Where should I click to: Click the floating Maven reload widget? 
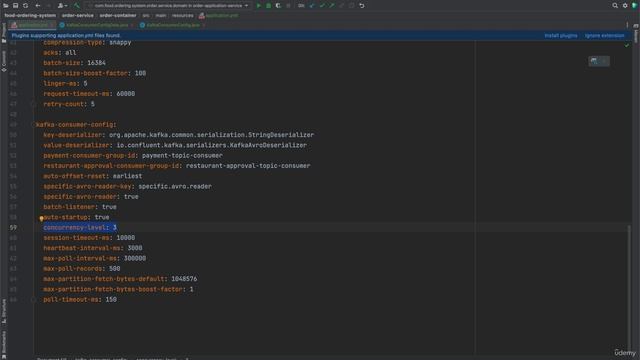(x=599, y=61)
